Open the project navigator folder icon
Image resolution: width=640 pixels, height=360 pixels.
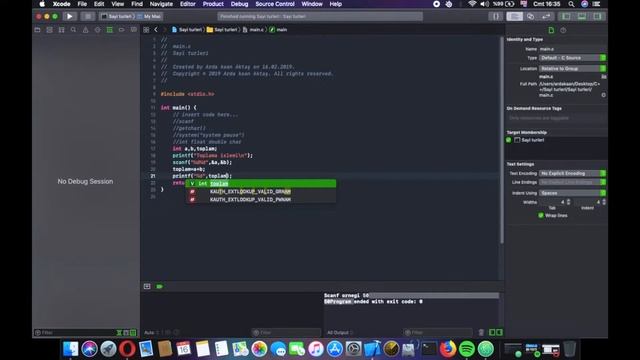click(37, 30)
